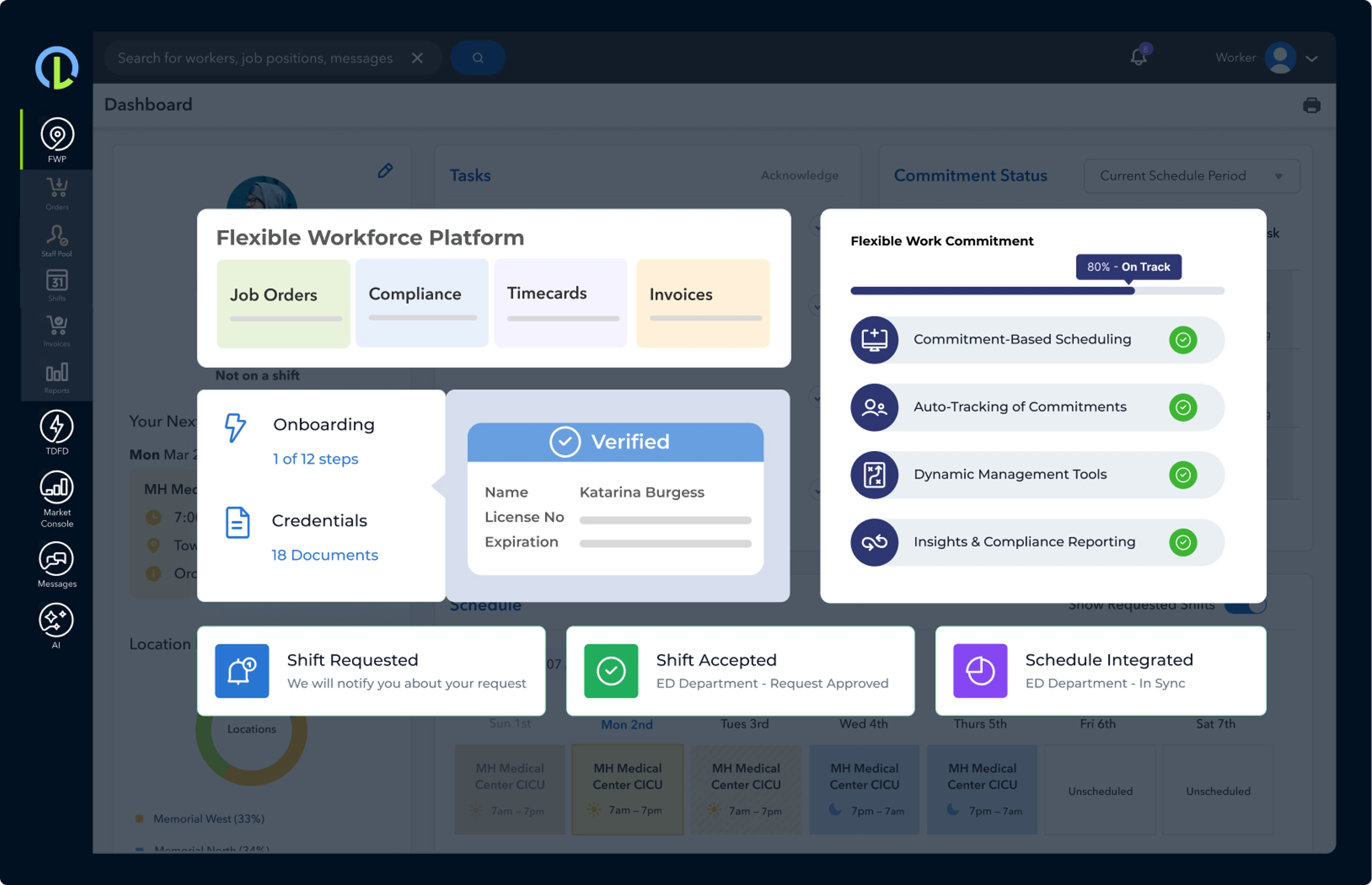Toggle Auto-Tracking of Commitments green check
The width and height of the screenshot is (1372, 885).
coord(1183,407)
